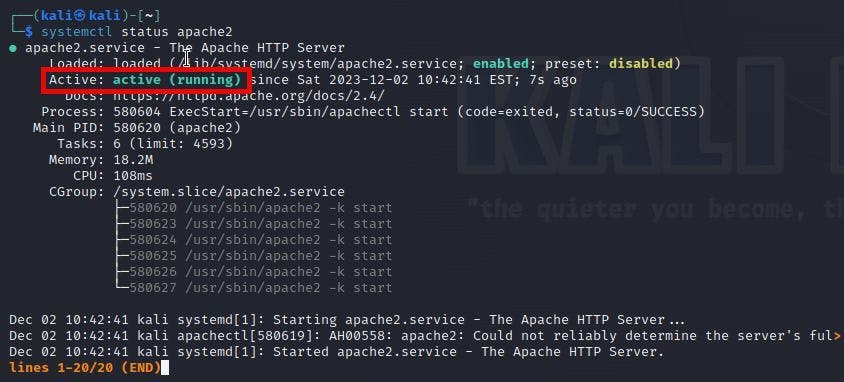Click the green 'enabled' text in Loaded line
Viewport: 844px width, 382px height.
pos(501,64)
